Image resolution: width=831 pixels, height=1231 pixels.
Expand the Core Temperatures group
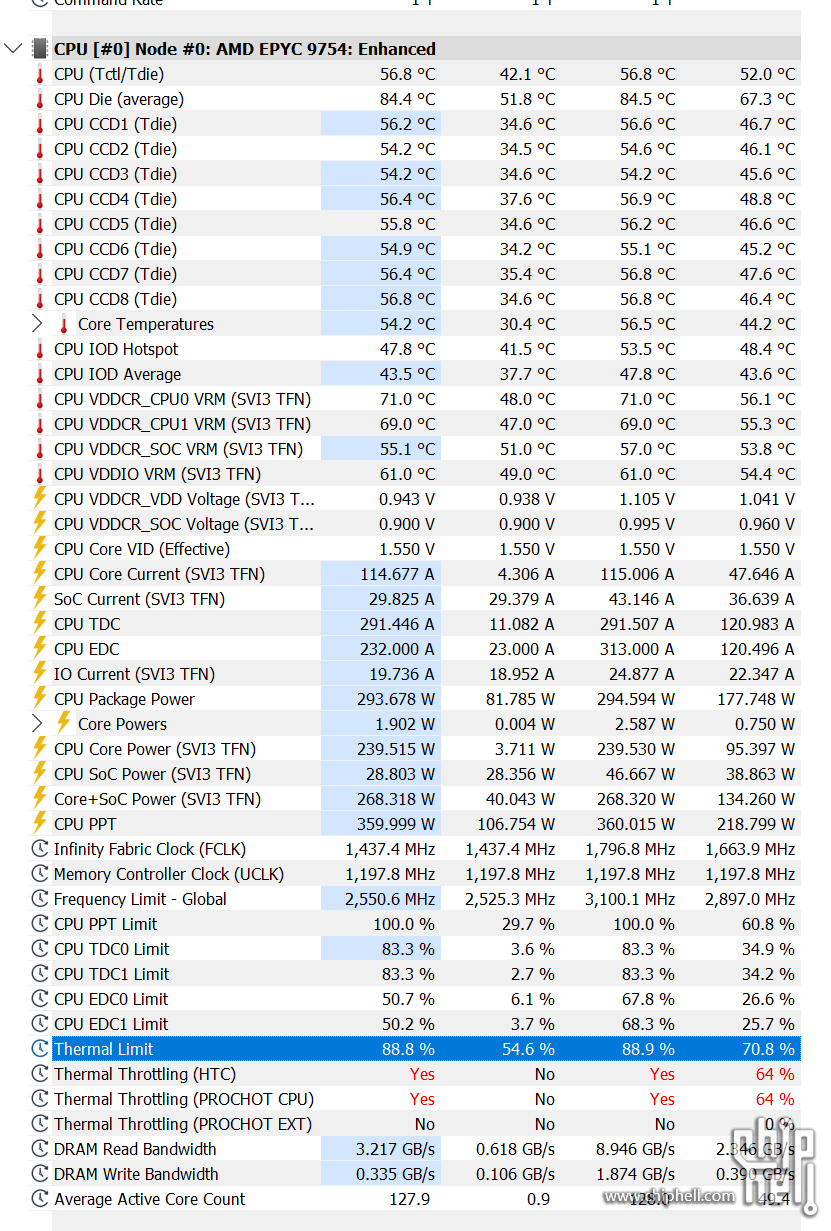[36, 324]
